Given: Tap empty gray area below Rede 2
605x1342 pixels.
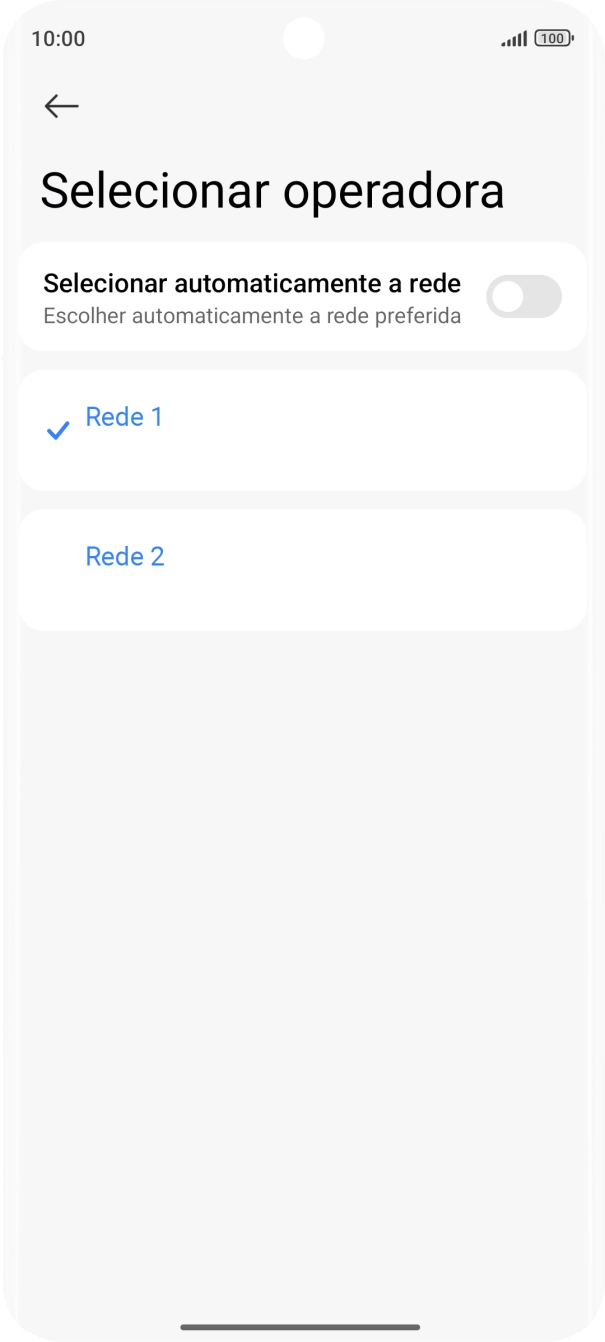Looking at the screenshot, I should [302, 900].
